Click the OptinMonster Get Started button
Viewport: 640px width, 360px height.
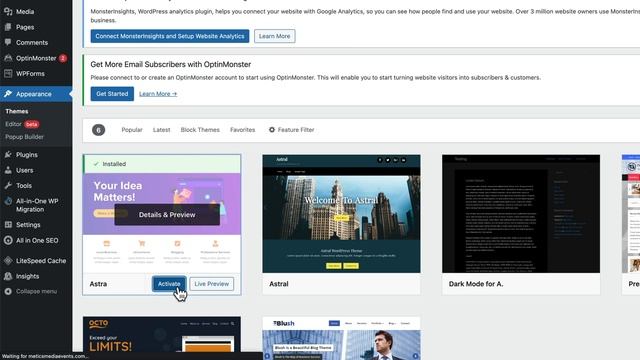[112, 94]
